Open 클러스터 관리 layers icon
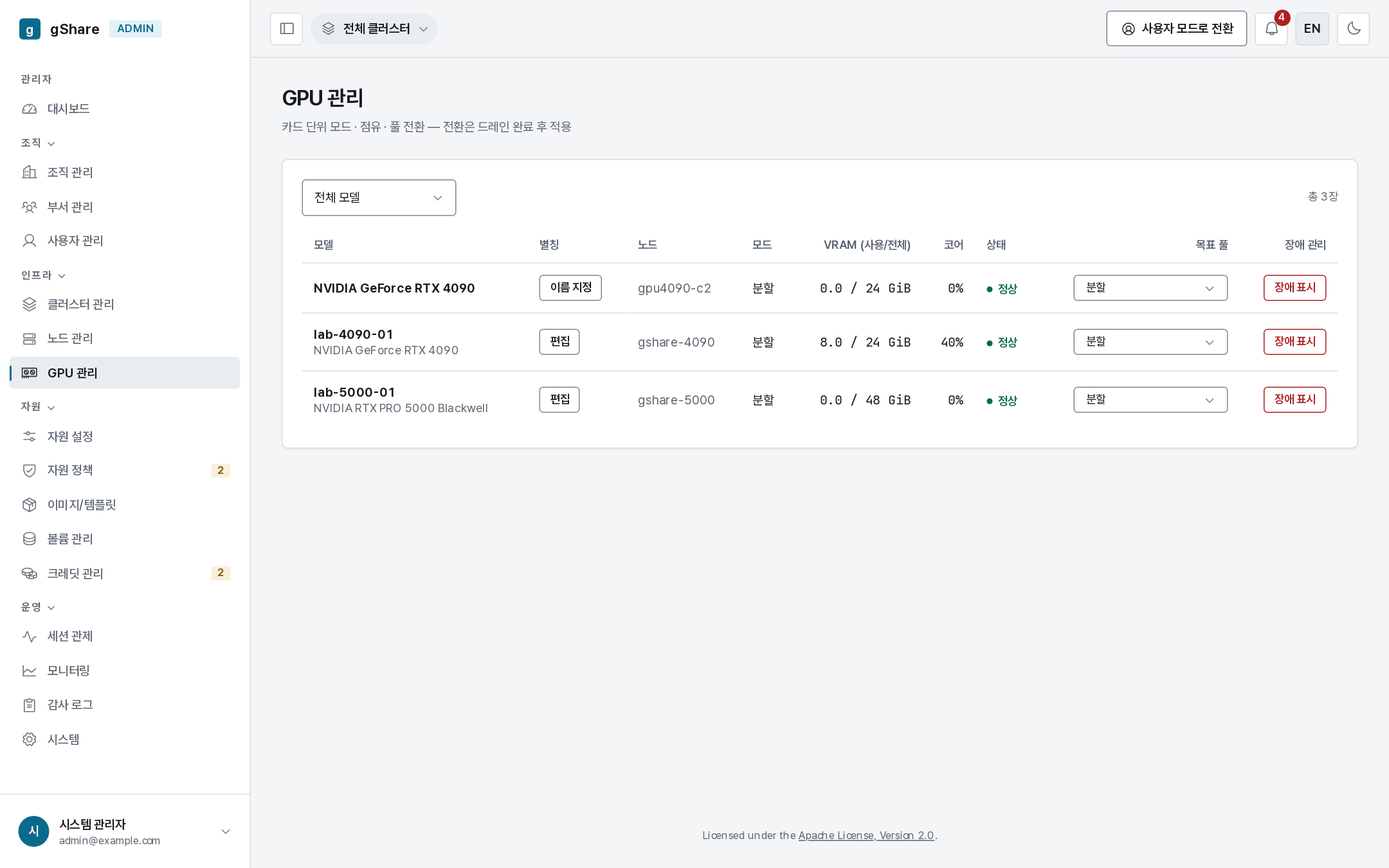Viewport: 1389px width, 868px height. pyautogui.click(x=30, y=304)
